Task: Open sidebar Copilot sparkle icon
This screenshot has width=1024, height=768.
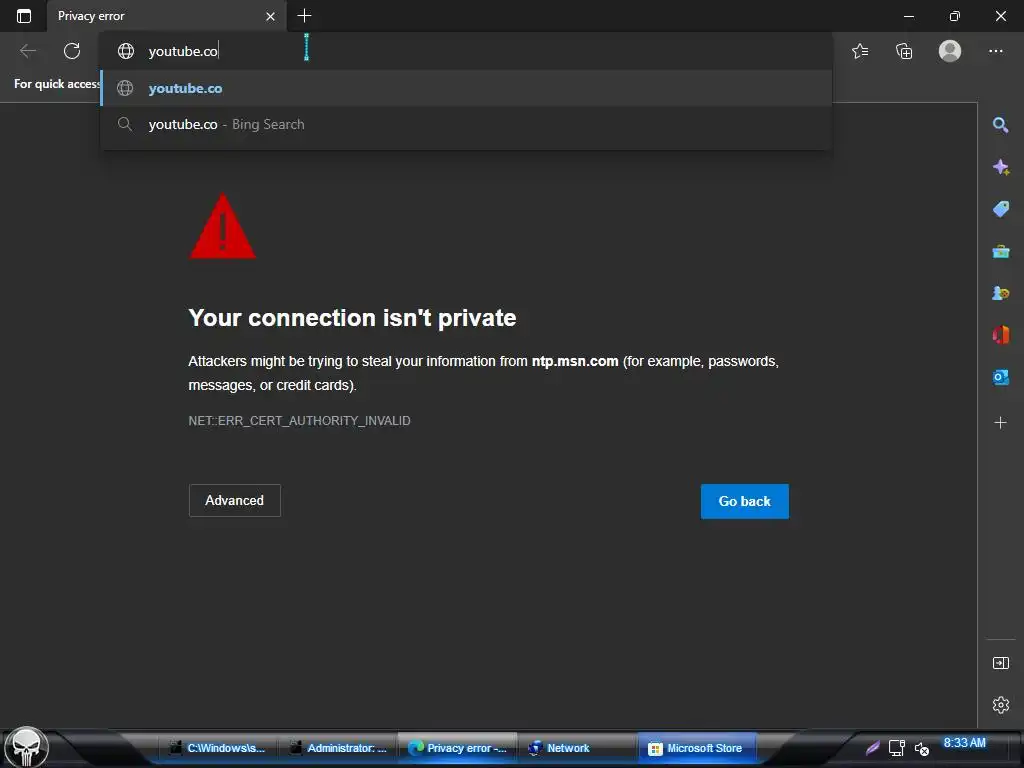Action: tap(1000, 167)
